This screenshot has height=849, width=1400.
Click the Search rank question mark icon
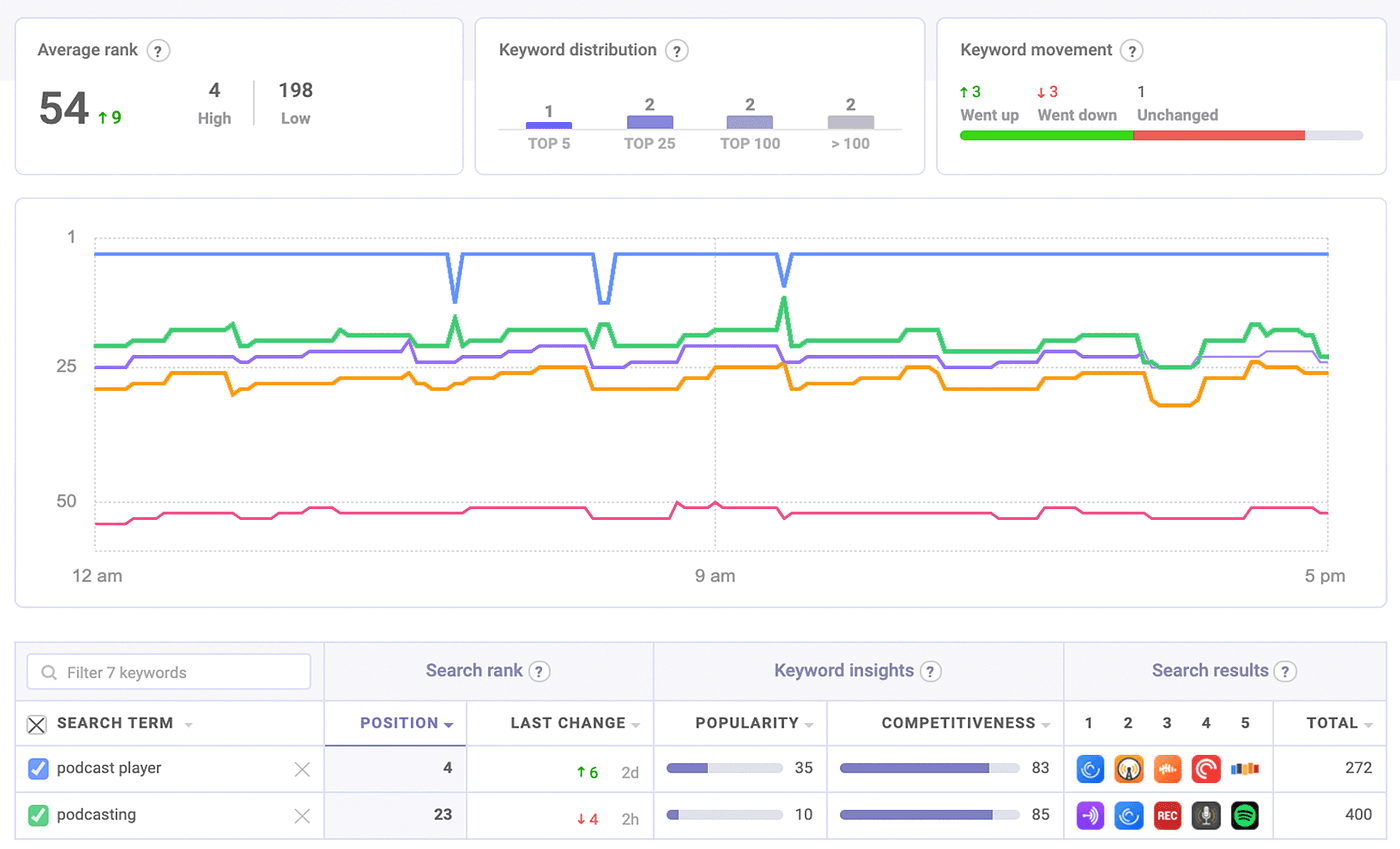point(539,671)
